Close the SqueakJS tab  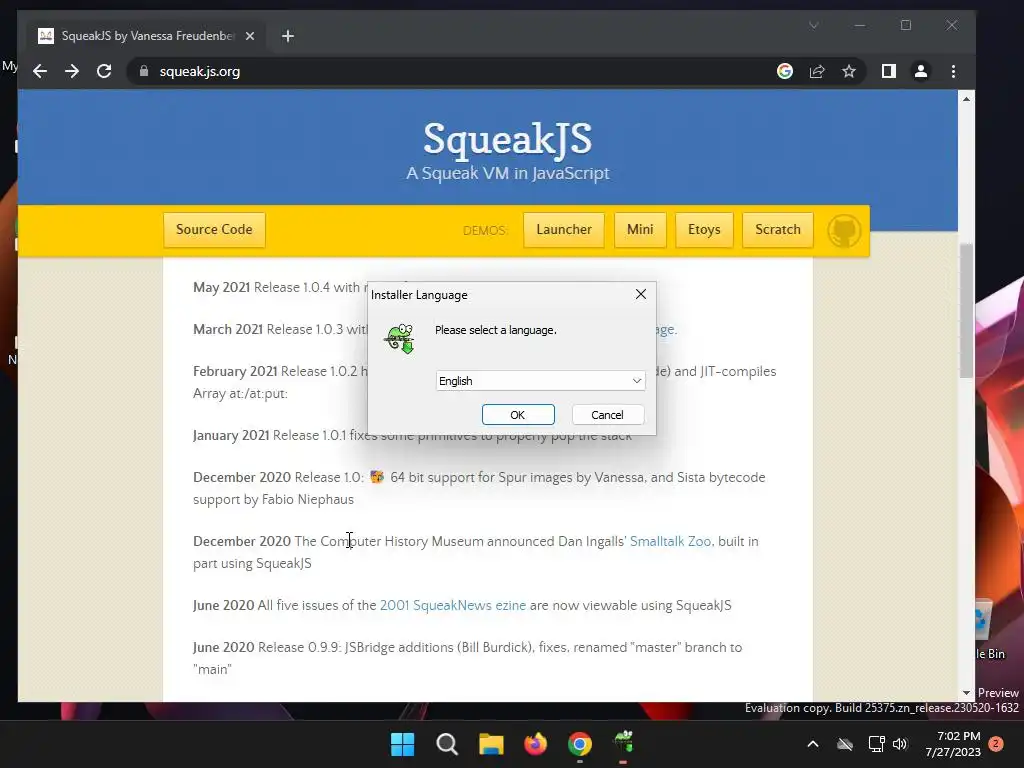click(x=249, y=36)
